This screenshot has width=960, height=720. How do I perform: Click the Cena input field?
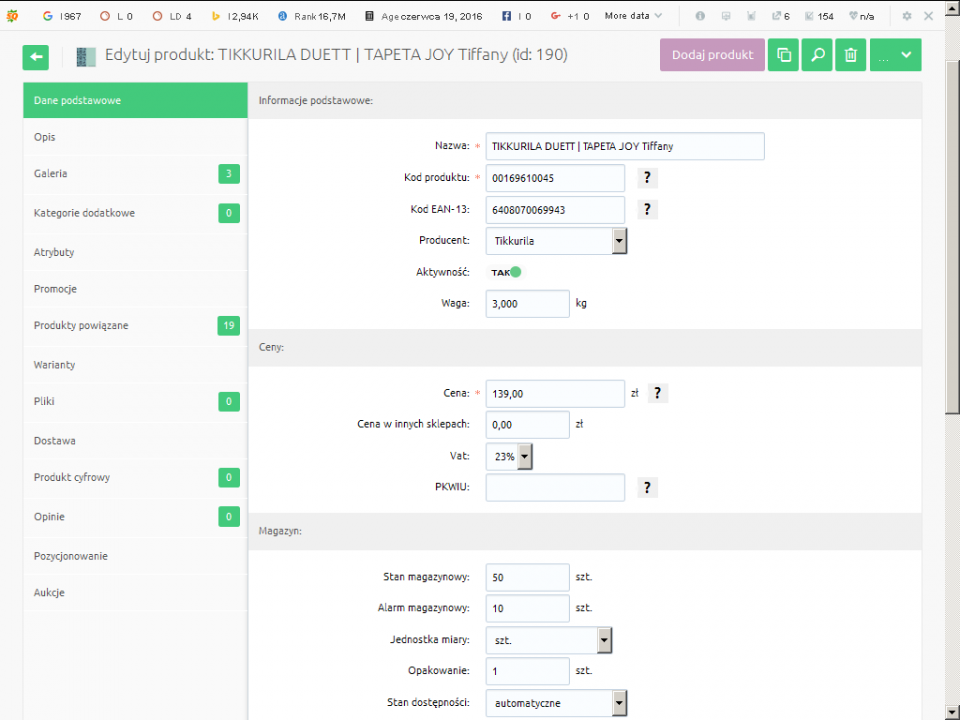point(555,394)
